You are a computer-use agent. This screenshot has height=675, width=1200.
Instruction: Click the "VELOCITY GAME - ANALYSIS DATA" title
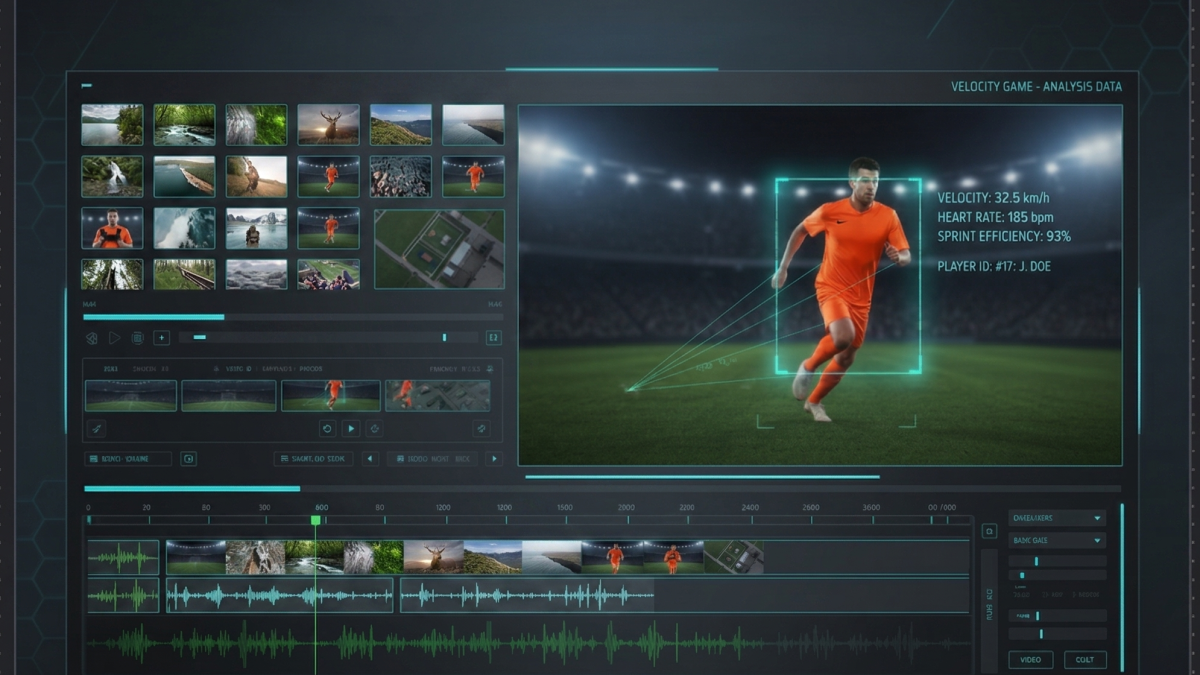tap(1036, 87)
